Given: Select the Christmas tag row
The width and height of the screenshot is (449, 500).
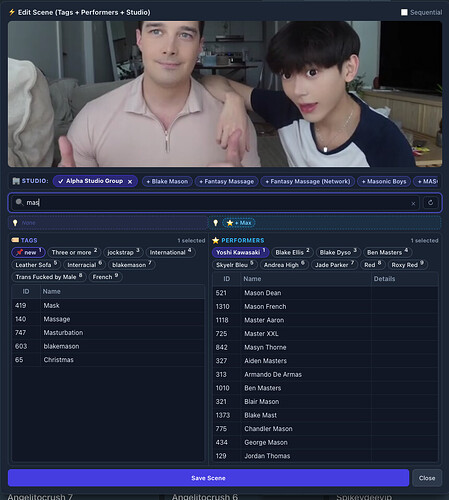Looking at the screenshot, I should click(x=108, y=360).
